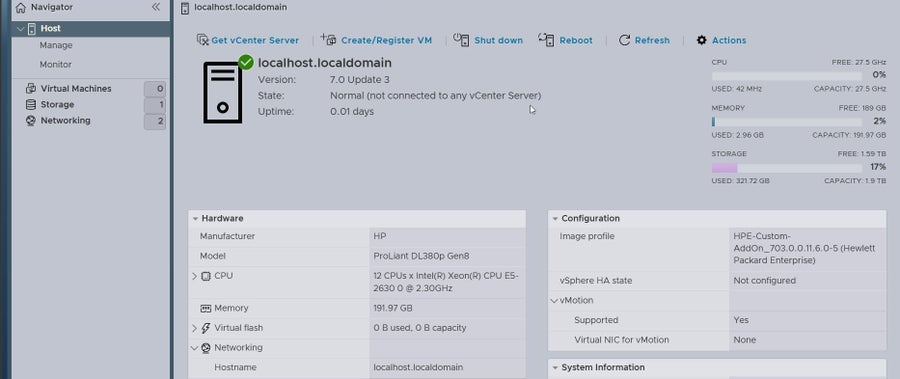Click the Actions gear icon
Screen dimensions: 900x379
(x=701, y=40)
